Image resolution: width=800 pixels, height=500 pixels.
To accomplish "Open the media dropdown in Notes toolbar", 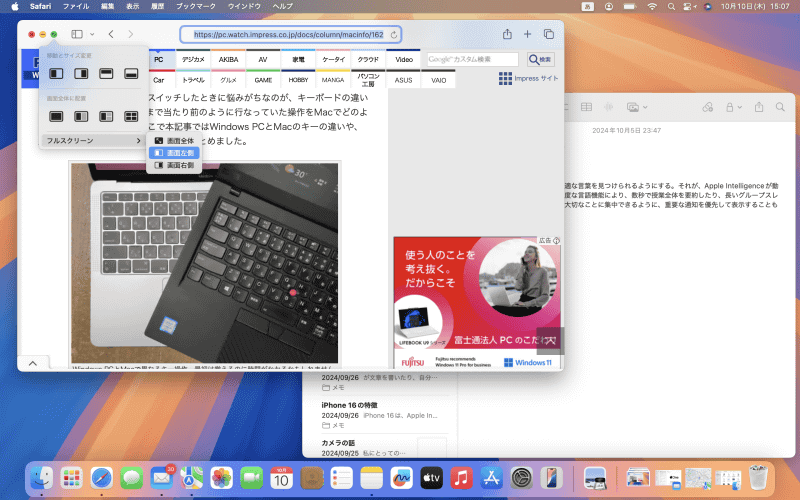I will pyautogui.click(x=637, y=107).
